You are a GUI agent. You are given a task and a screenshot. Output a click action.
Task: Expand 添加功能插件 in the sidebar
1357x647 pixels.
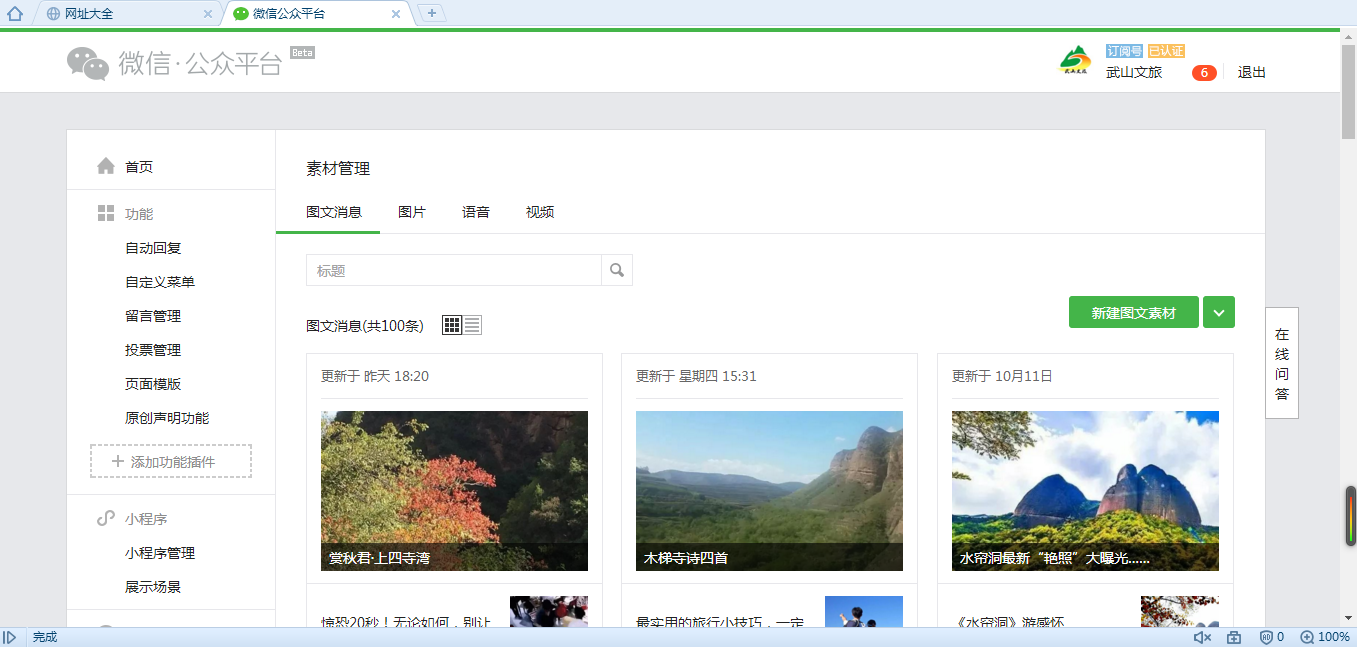coord(170,460)
